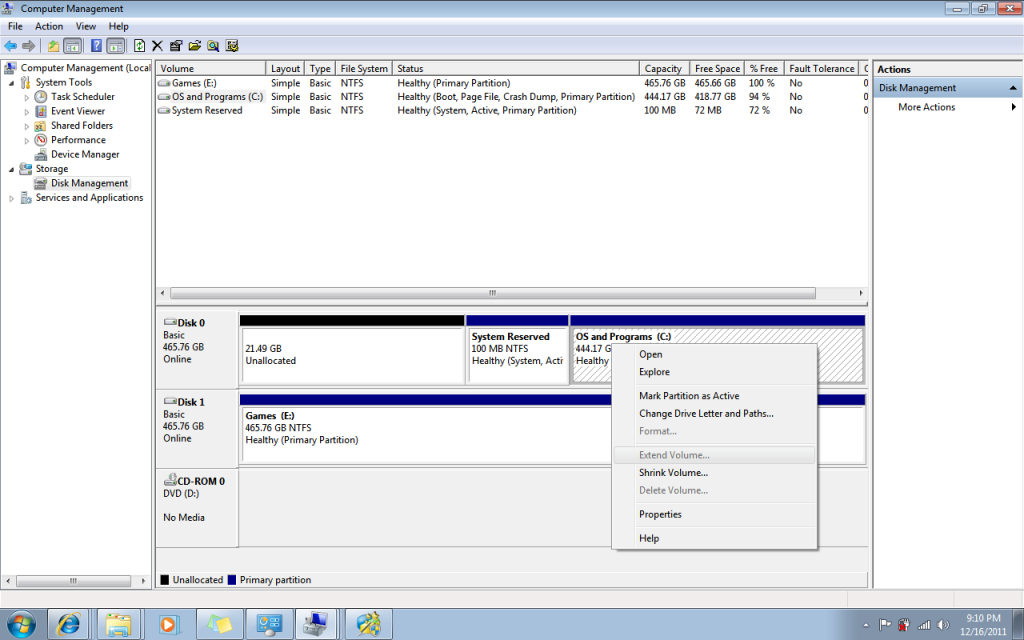
Task: Select Games (E:) row in volume list
Action: [x=511, y=83]
